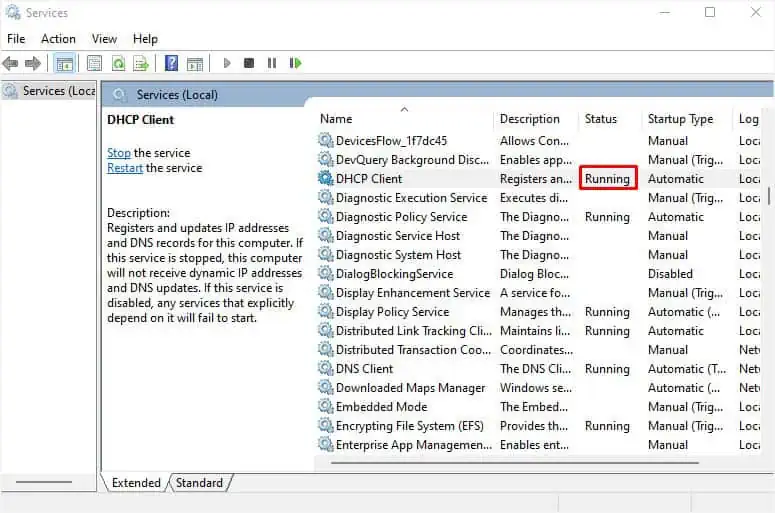Click the Start Service play icon

pos(227,63)
